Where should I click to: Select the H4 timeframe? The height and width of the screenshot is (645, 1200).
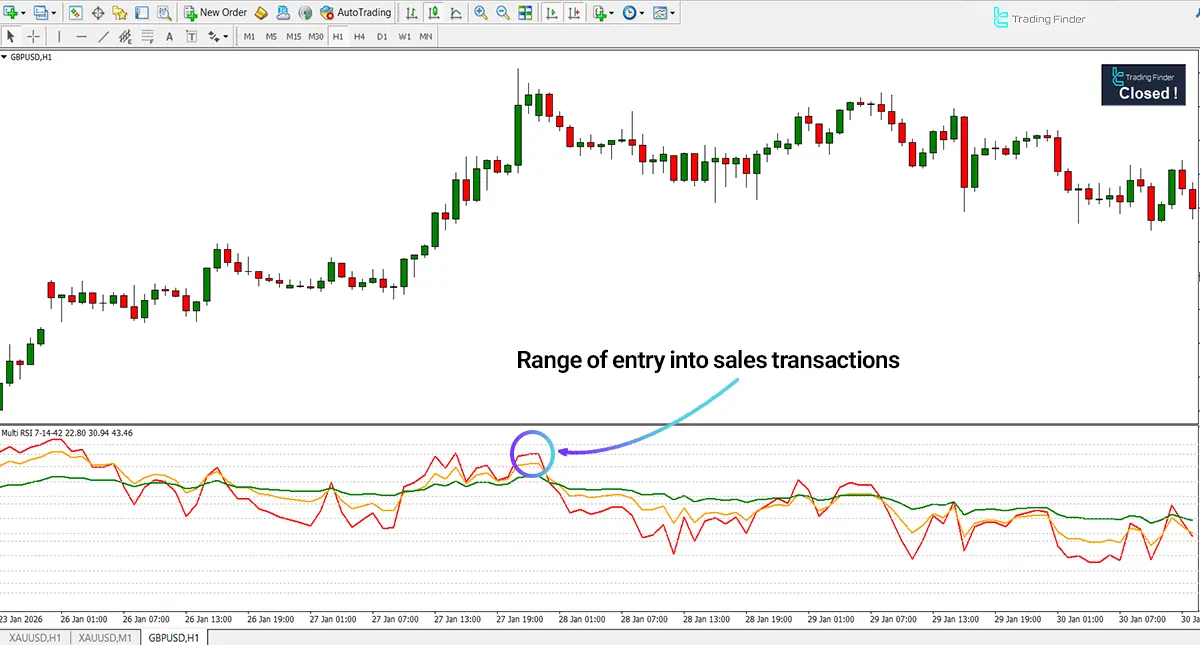[x=359, y=36]
